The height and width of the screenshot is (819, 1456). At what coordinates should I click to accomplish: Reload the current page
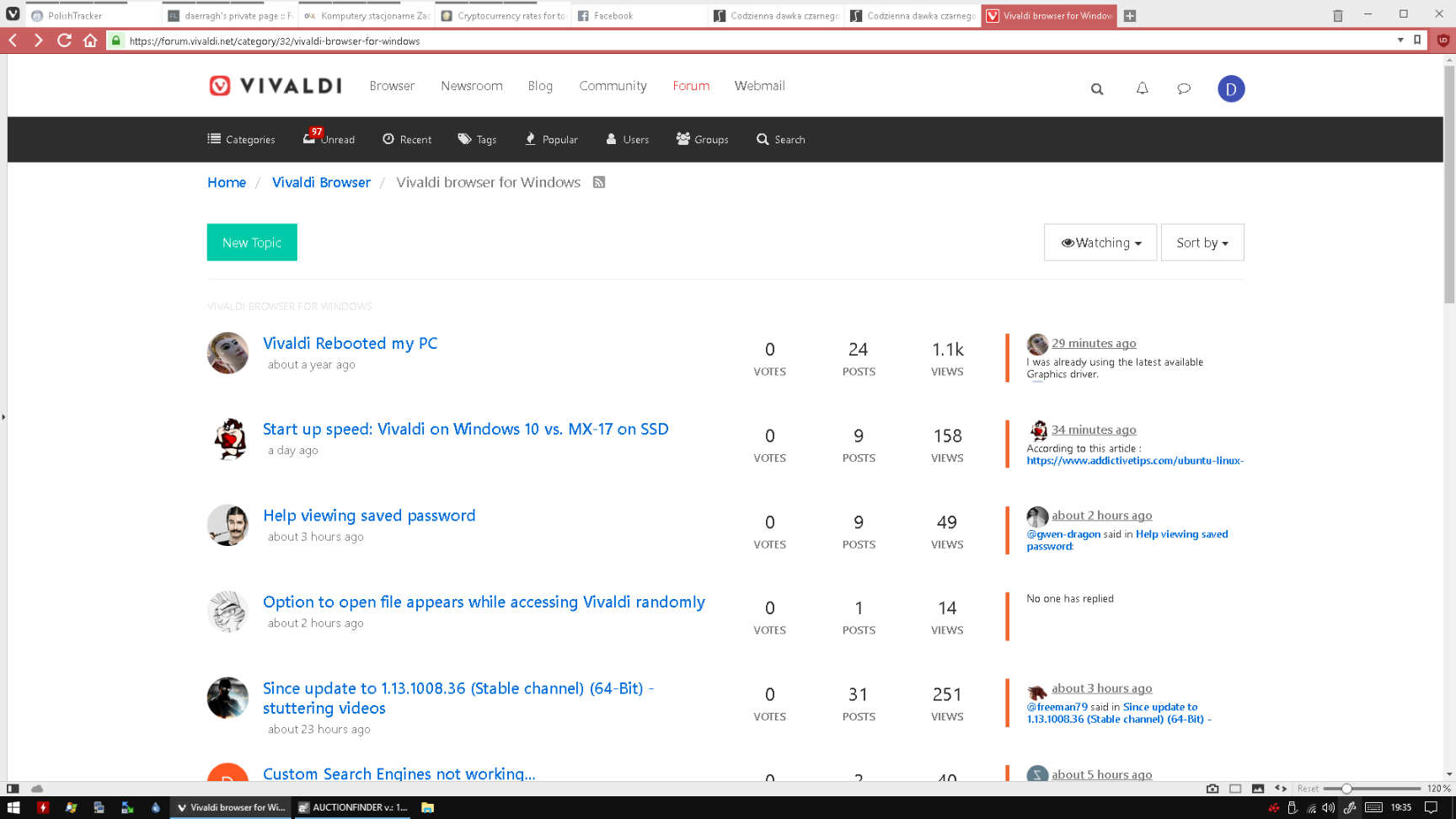pos(64,40)
